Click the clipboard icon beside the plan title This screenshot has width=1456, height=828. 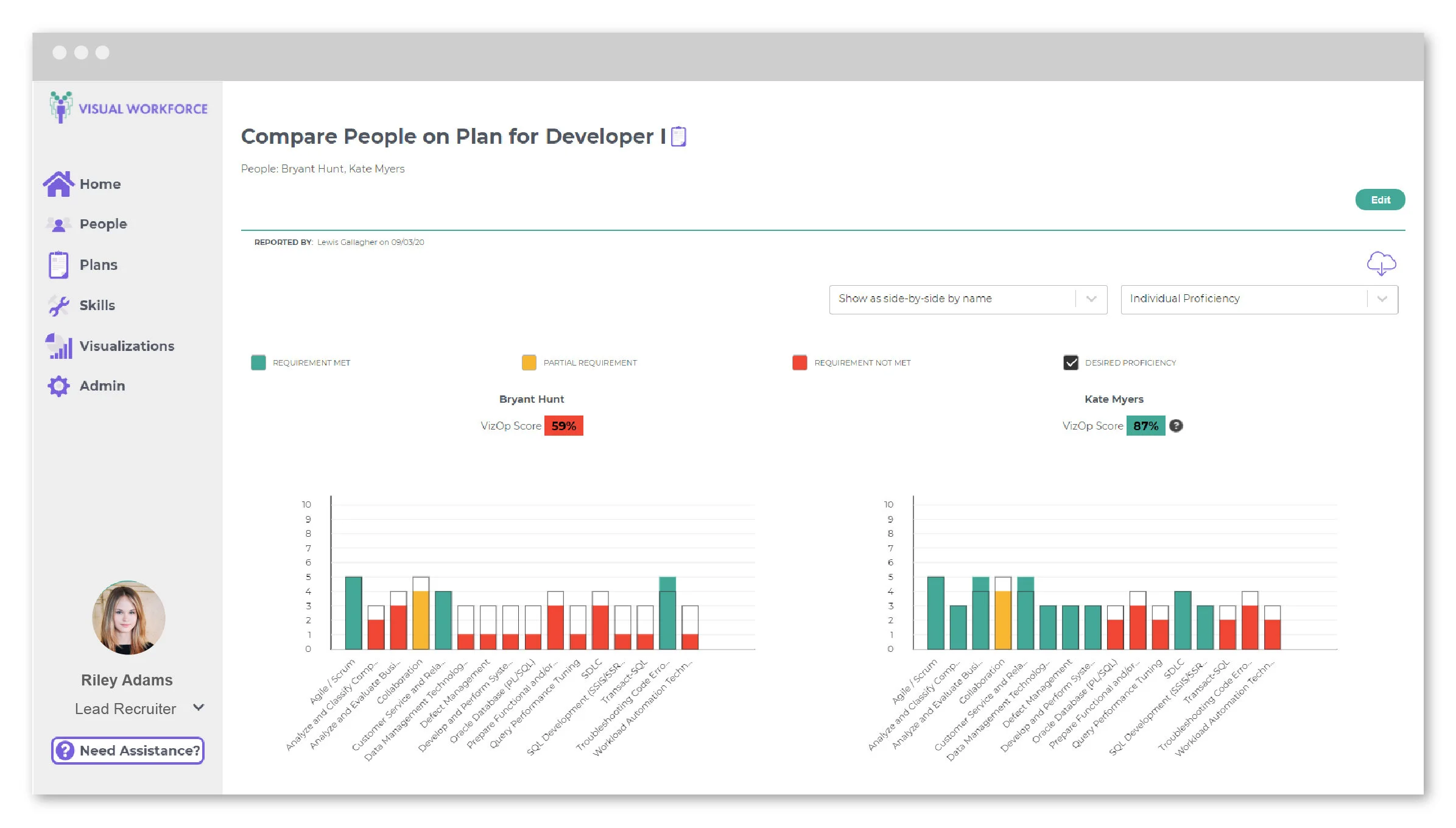(678, 137)
